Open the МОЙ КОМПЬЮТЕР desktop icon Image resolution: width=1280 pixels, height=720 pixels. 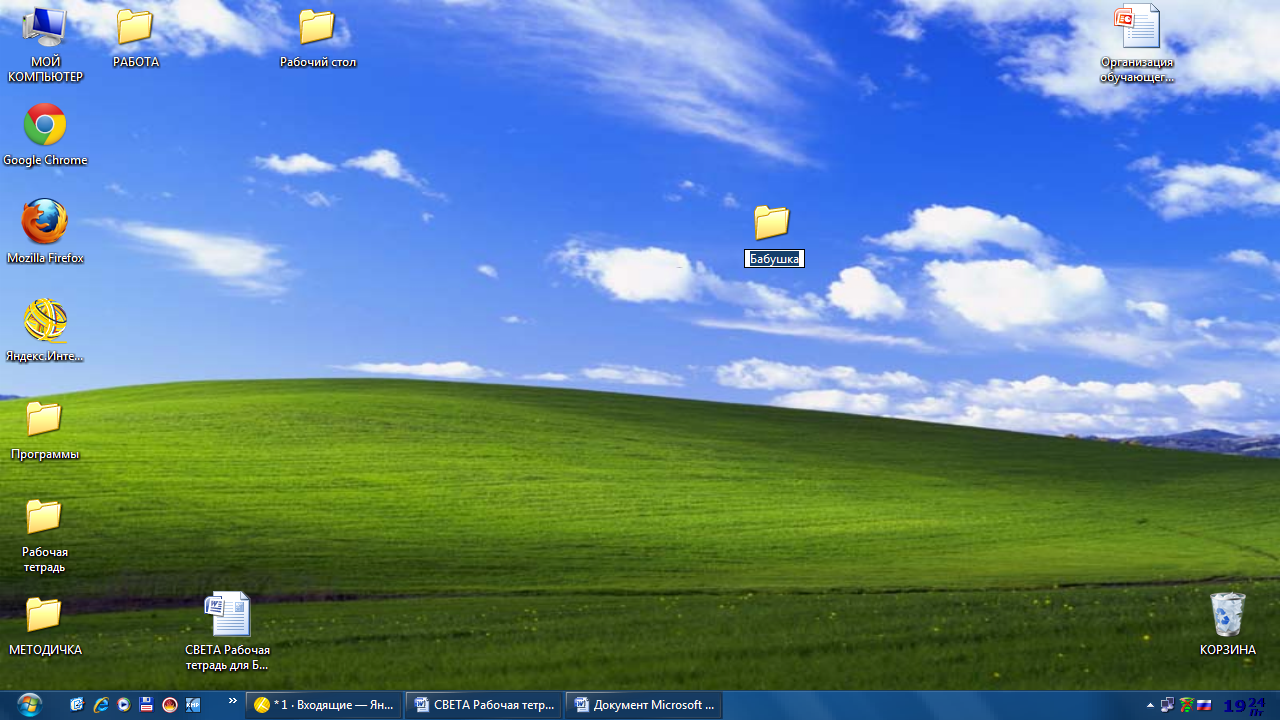pos(45,44)
